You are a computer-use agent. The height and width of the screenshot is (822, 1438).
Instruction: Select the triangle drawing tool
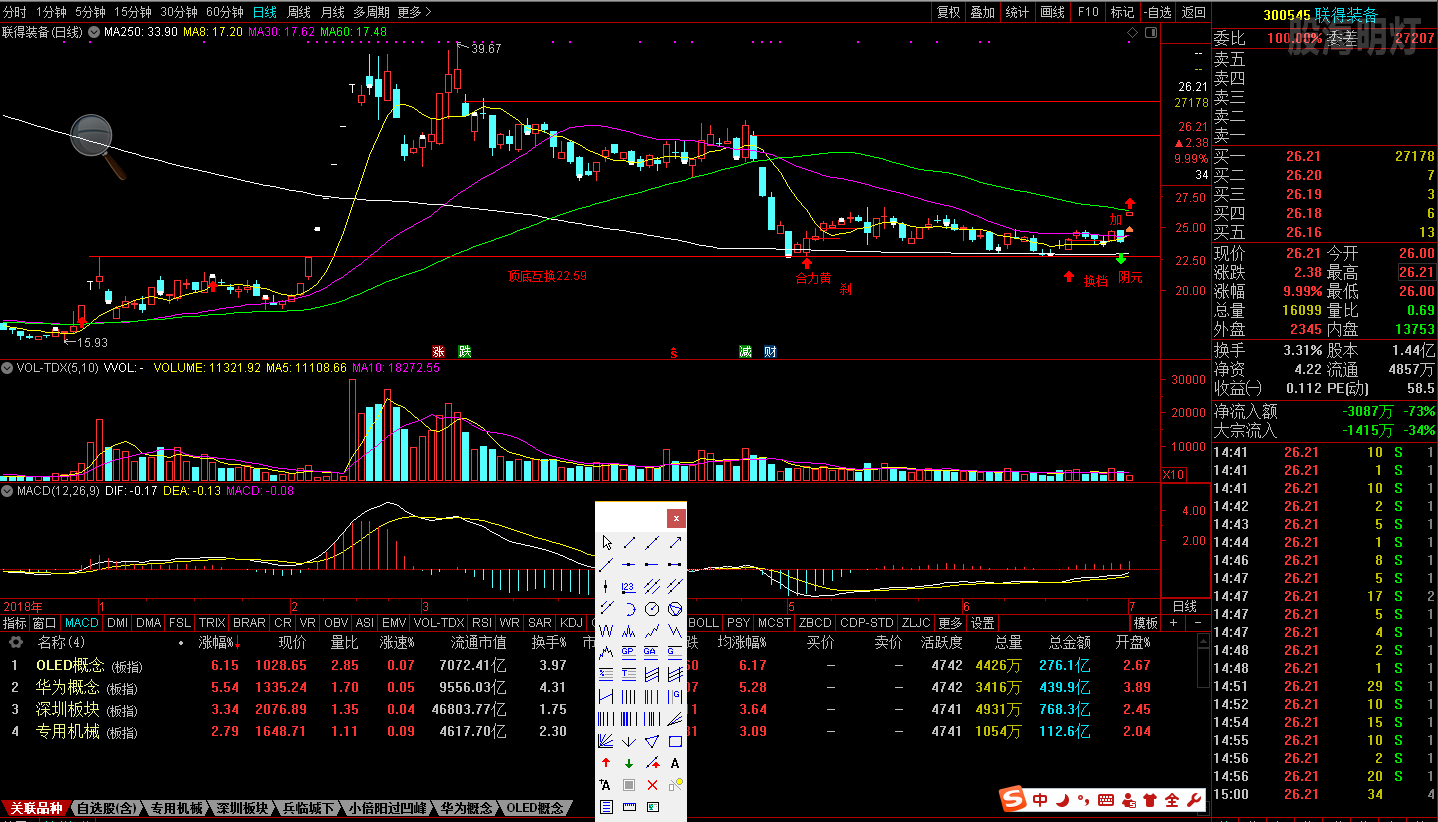point(652,741)
